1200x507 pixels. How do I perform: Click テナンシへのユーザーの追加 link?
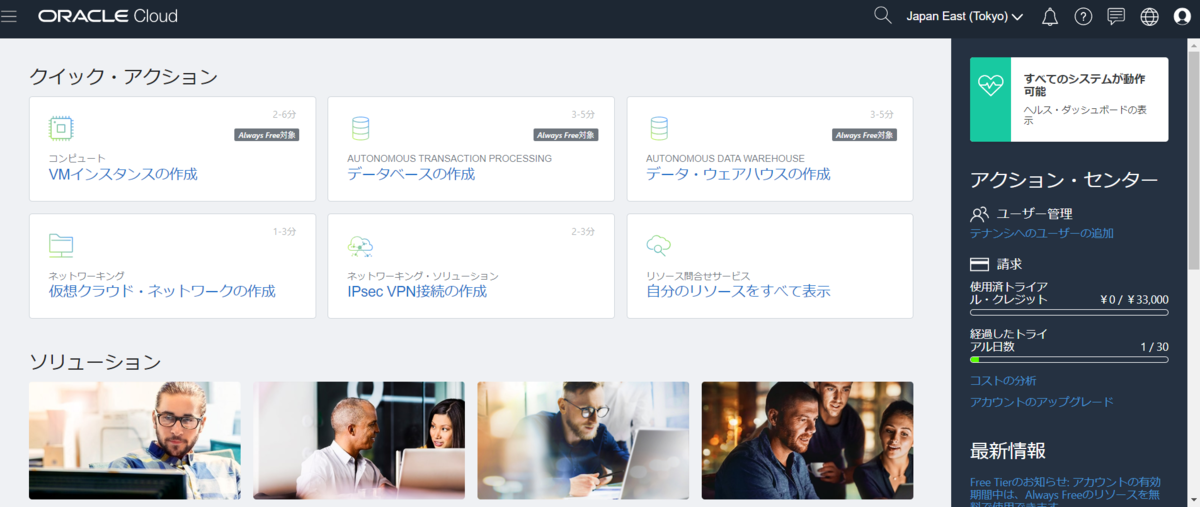click(1042, 233)
